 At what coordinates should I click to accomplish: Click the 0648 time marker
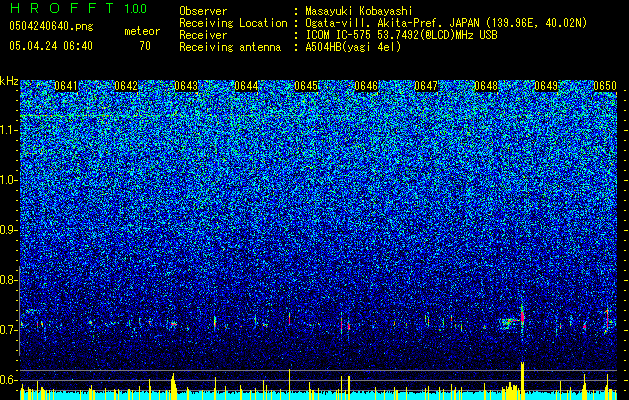click(486, 86)
